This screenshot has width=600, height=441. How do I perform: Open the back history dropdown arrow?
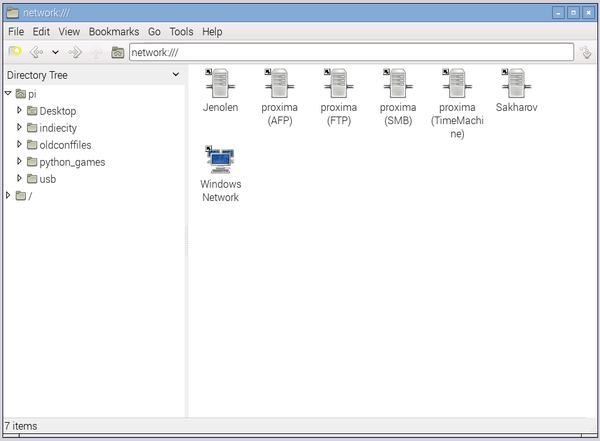[55, 52]
